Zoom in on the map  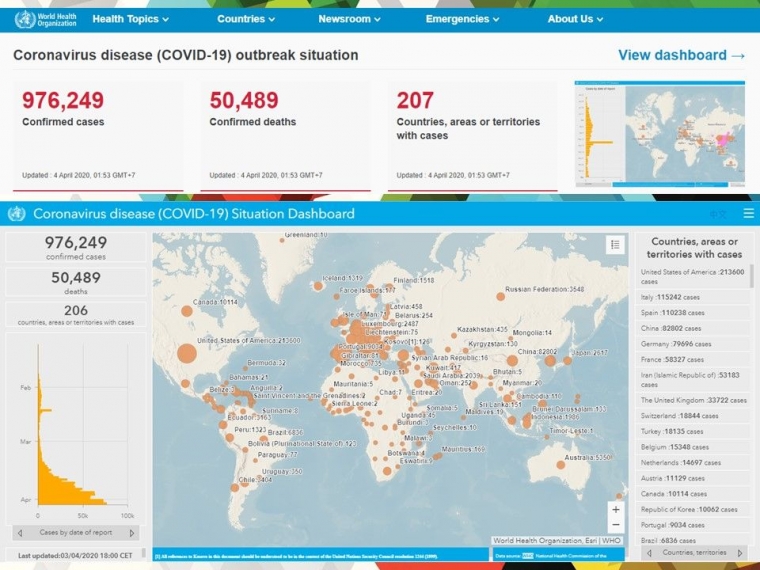tap(616, 509)
